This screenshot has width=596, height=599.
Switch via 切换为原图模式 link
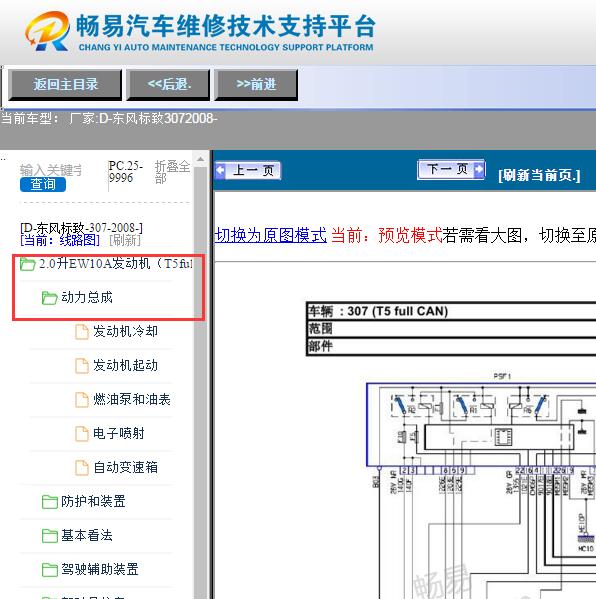click(270, 235)
